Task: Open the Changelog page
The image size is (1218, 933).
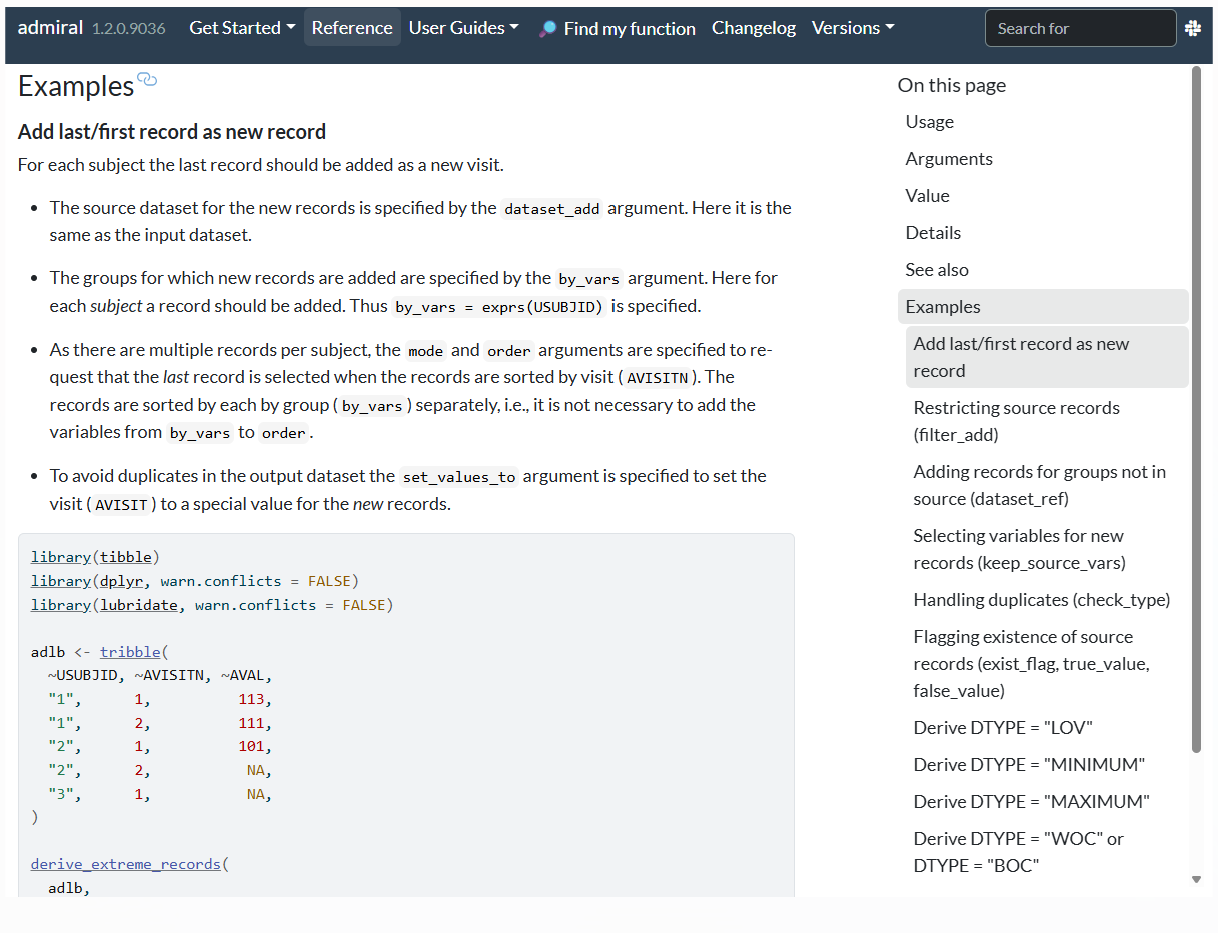Action: point(754,28)
